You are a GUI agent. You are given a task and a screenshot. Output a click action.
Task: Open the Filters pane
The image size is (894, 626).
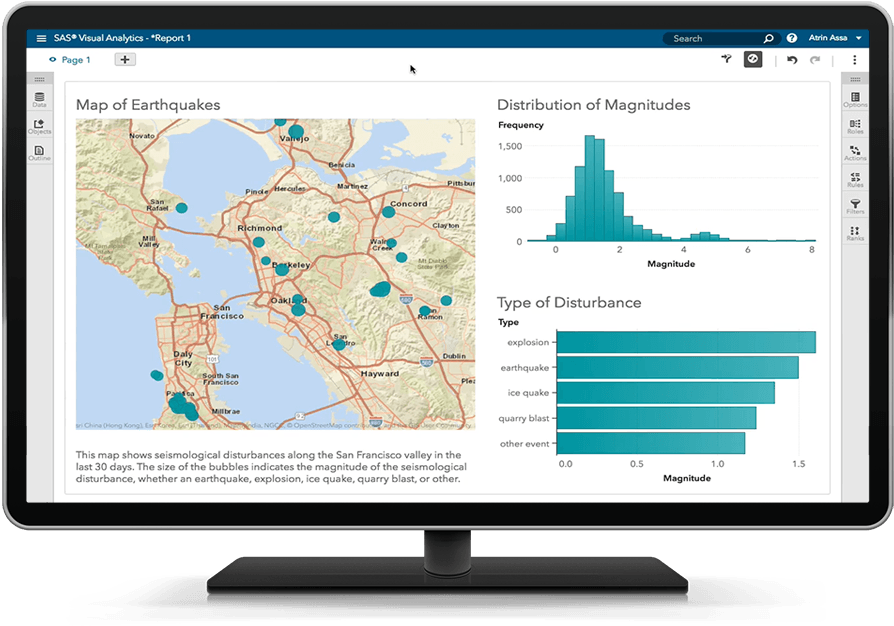click(x=855, y=207)
